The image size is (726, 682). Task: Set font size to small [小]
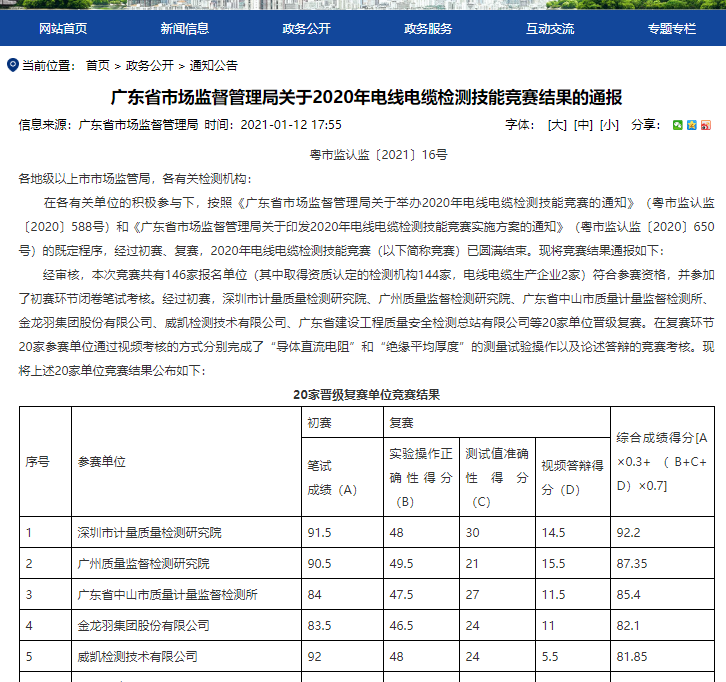[609, 125]
